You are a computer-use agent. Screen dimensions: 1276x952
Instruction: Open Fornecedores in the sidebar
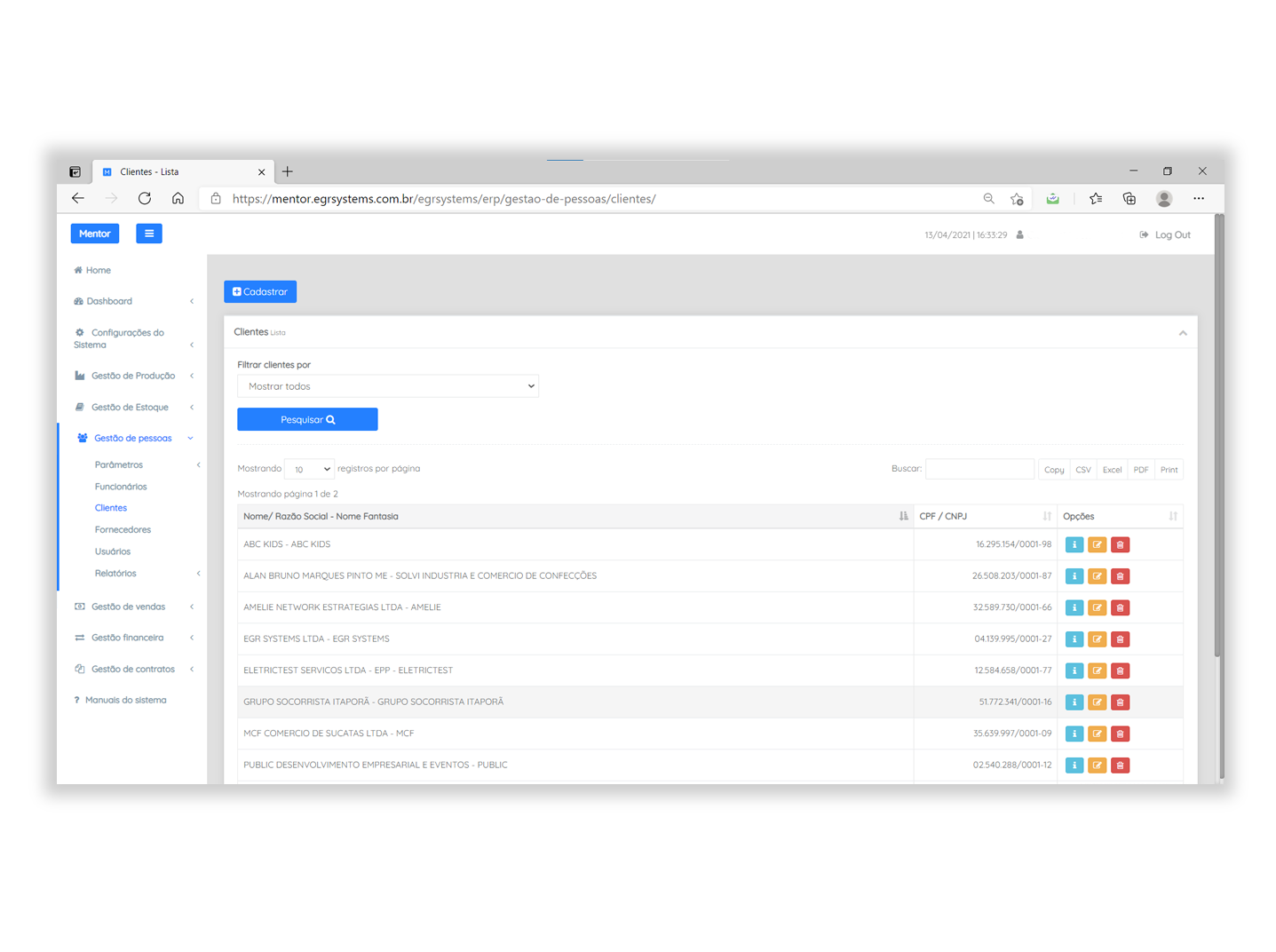[x=123, y=530]
